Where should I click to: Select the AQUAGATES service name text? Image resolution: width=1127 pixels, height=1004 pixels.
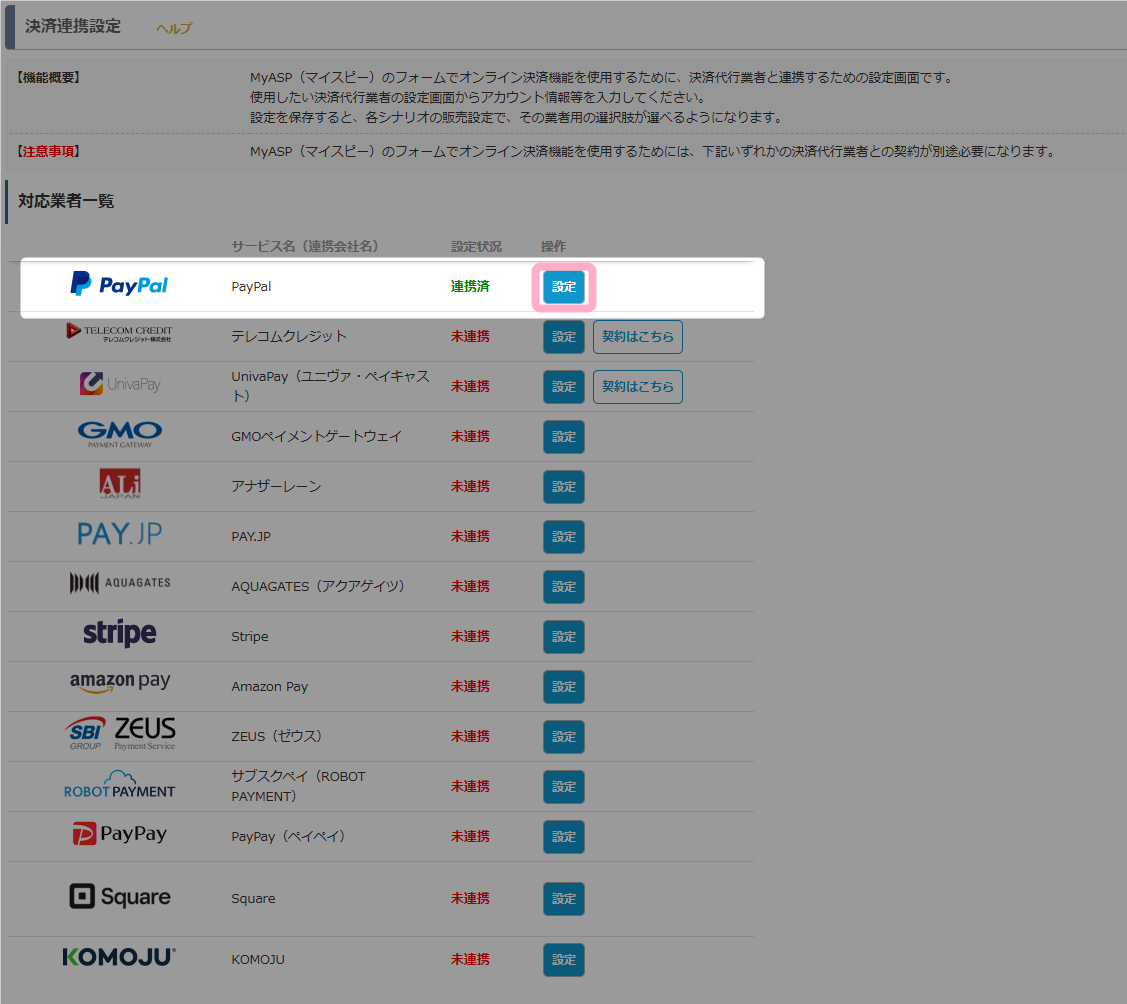coord(317,586)
